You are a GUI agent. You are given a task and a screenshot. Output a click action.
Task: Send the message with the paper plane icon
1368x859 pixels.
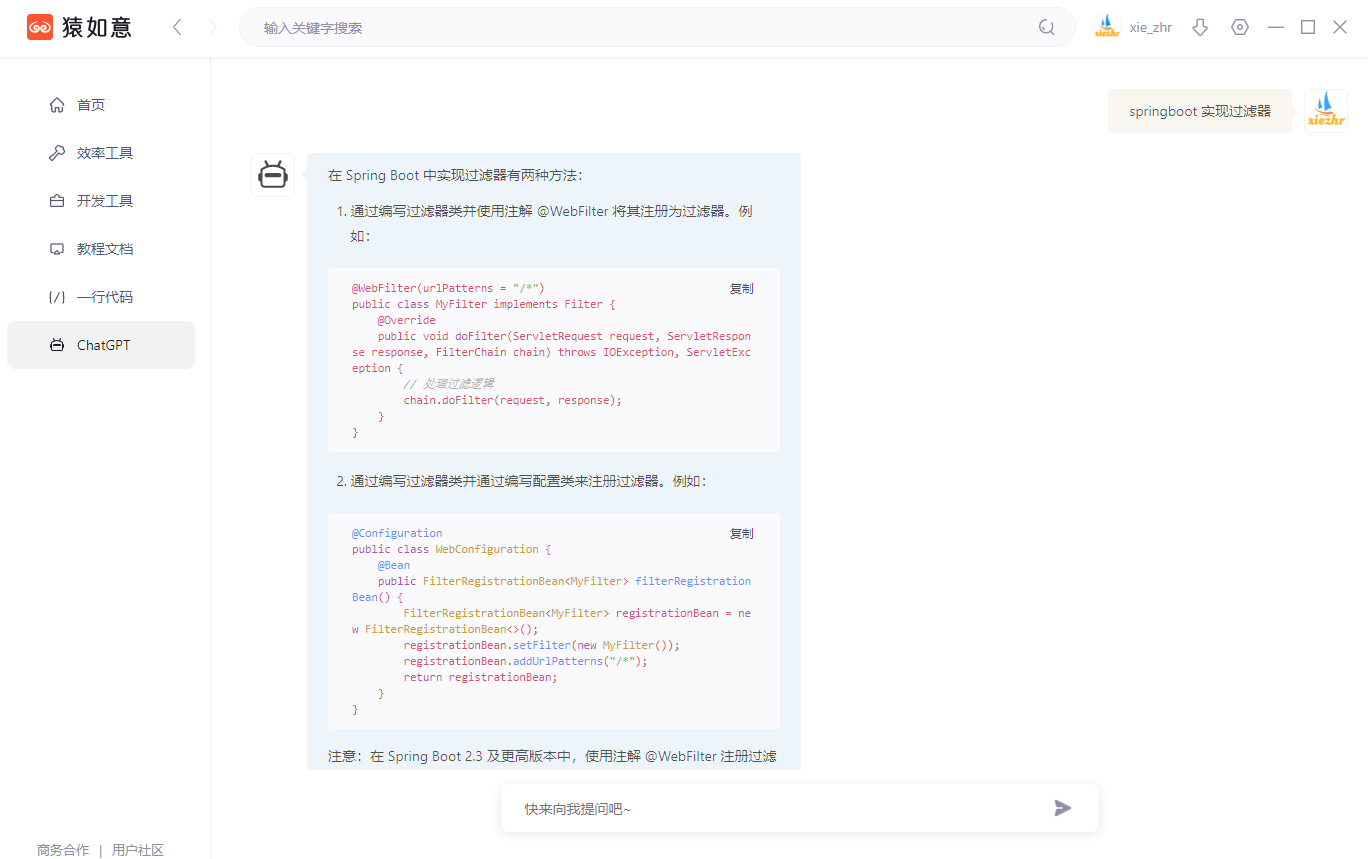point(1062,808)
